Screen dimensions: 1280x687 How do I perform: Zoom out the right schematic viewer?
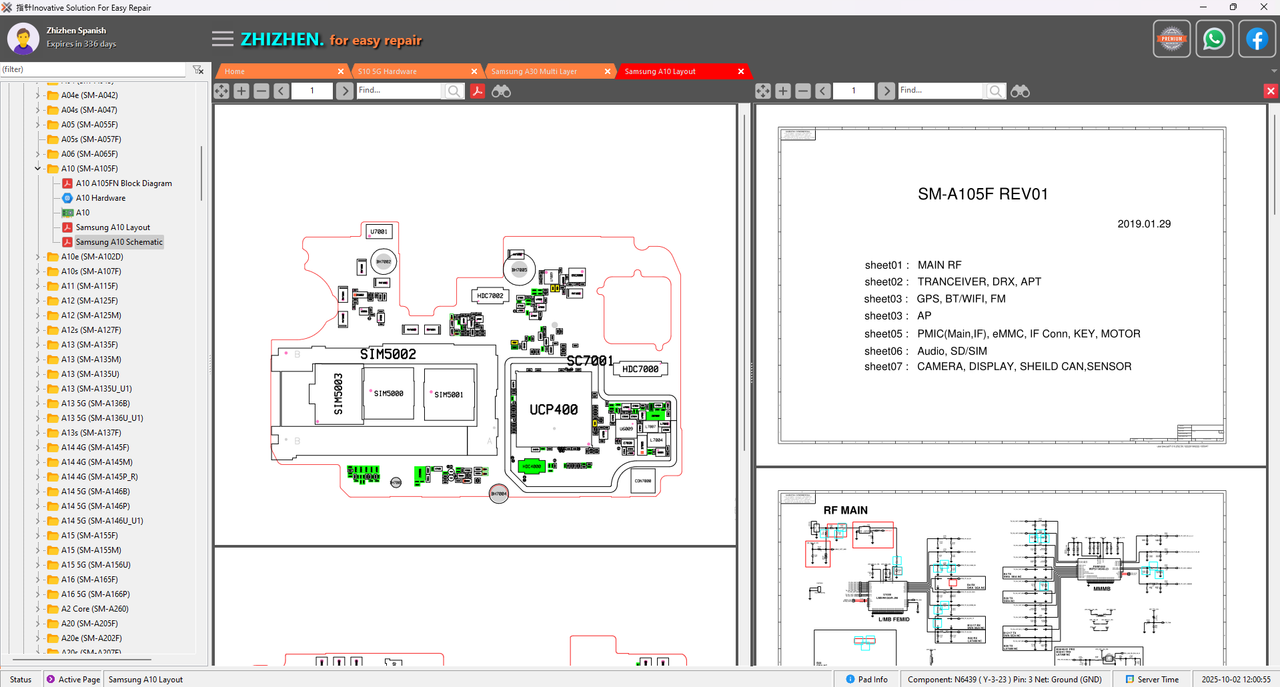click(x=802, y=91)
